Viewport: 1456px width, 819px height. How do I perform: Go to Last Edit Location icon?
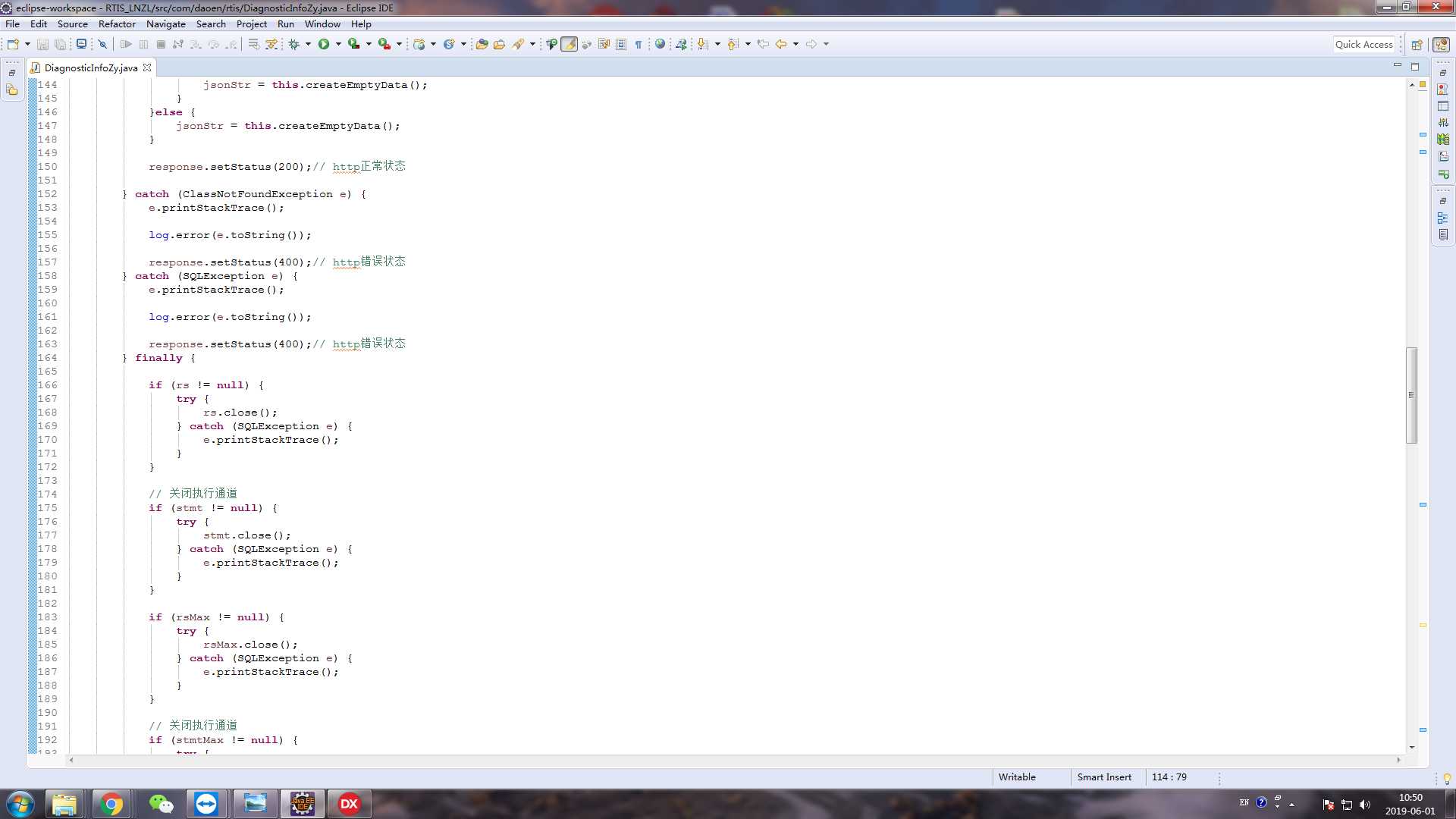[x=763, y=44]
